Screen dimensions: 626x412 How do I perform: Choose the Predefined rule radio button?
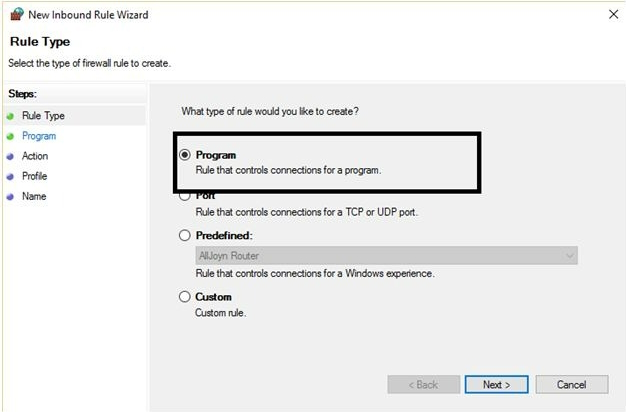click(184, 236)
